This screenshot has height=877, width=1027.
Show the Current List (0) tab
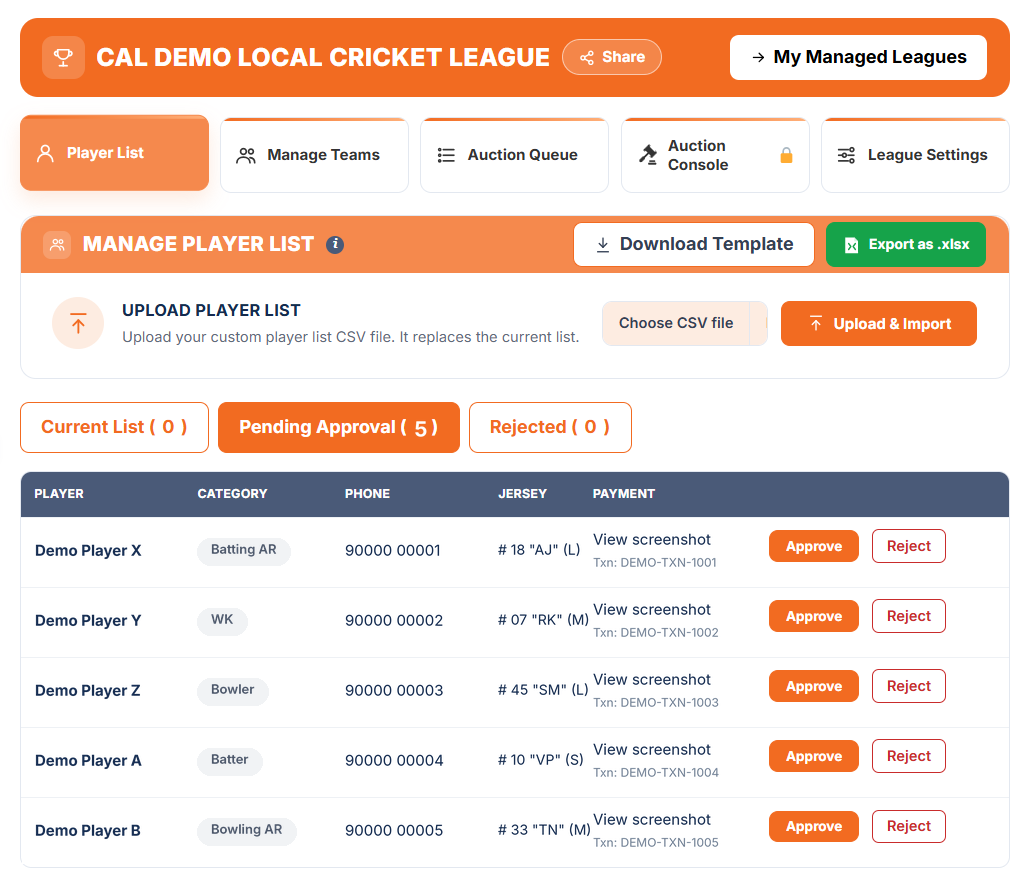(115, 427)
